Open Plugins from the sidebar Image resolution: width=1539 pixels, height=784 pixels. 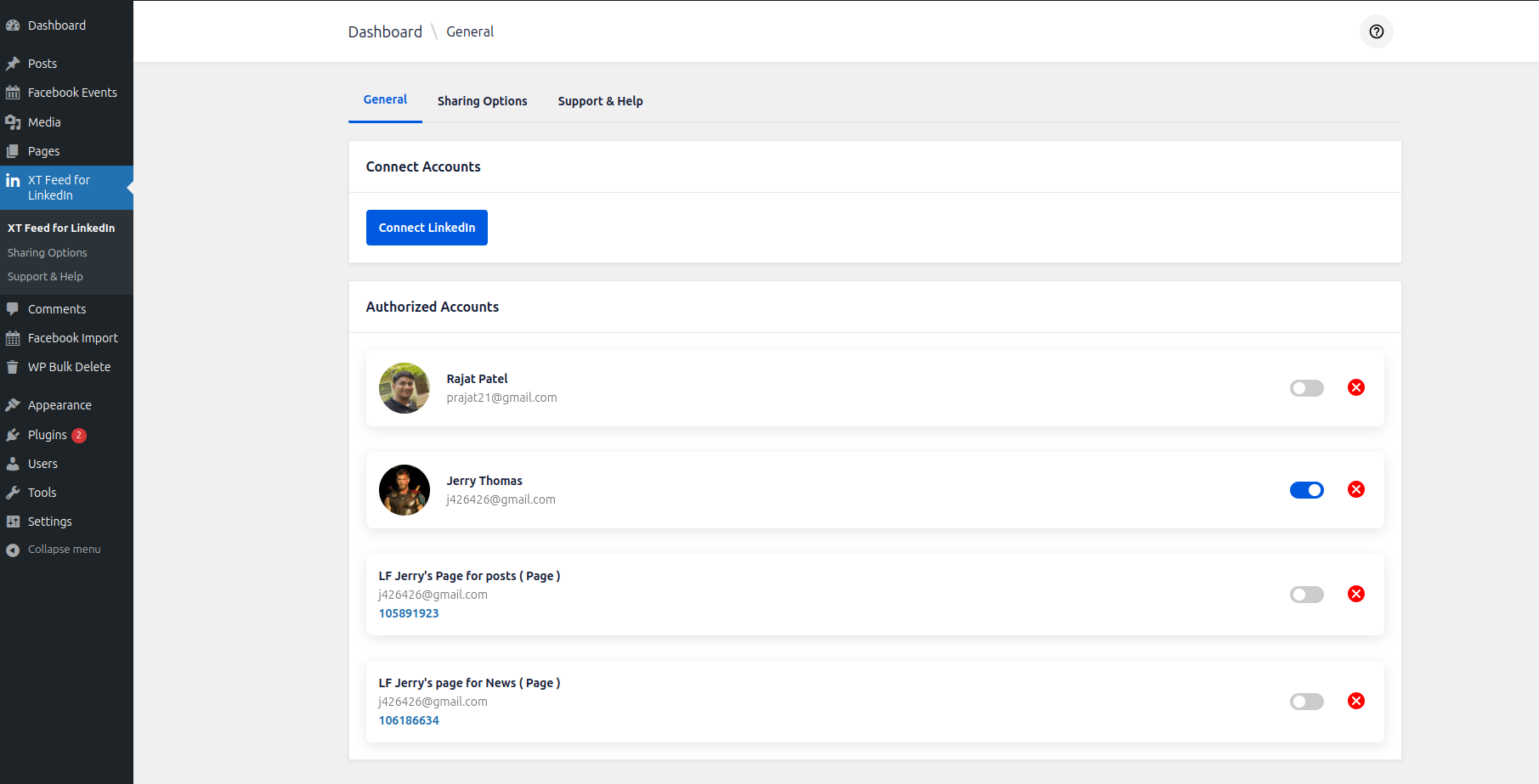pos(47,435)
